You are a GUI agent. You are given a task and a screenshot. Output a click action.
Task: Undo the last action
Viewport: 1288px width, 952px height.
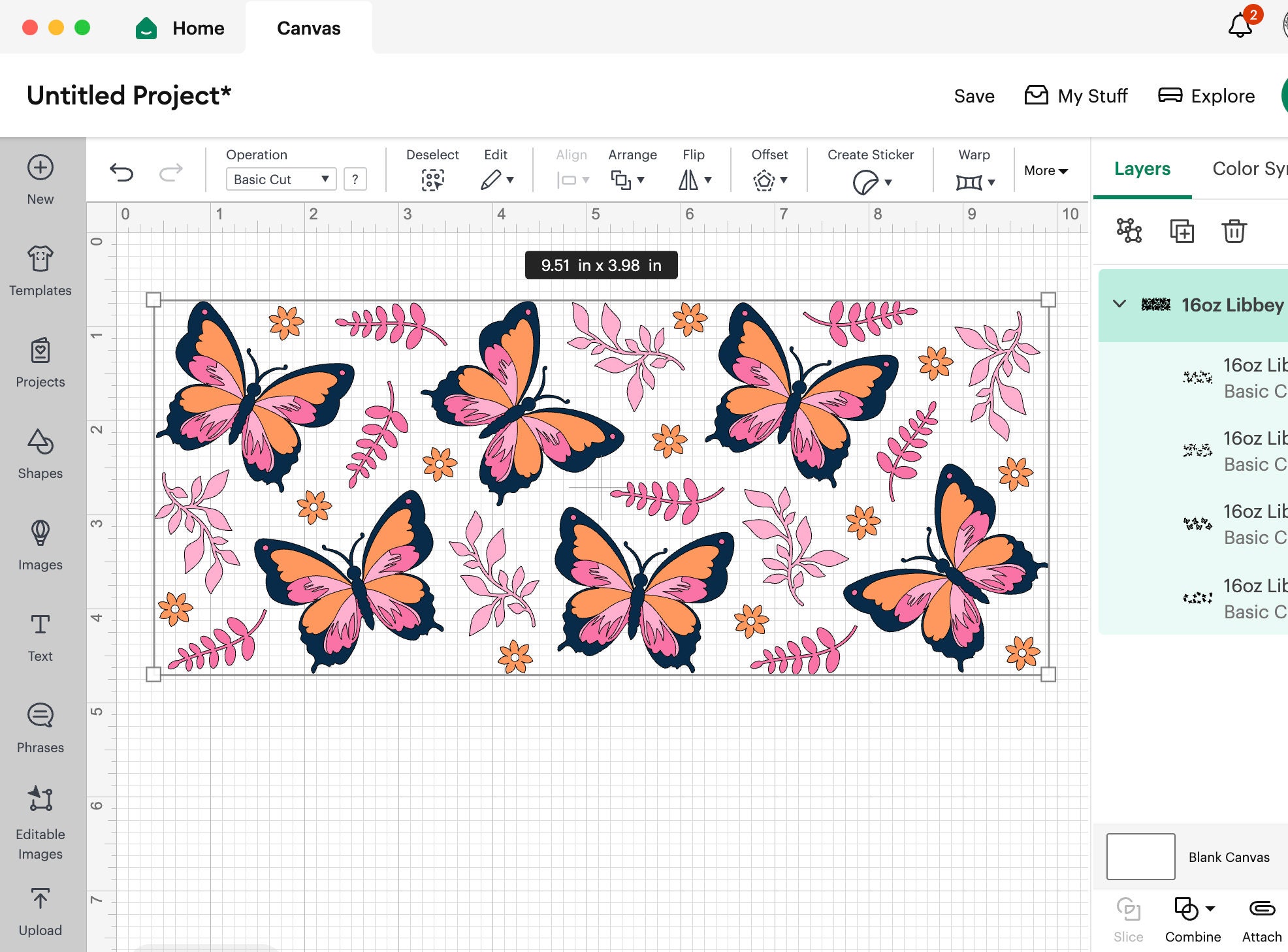click(121, 172)
